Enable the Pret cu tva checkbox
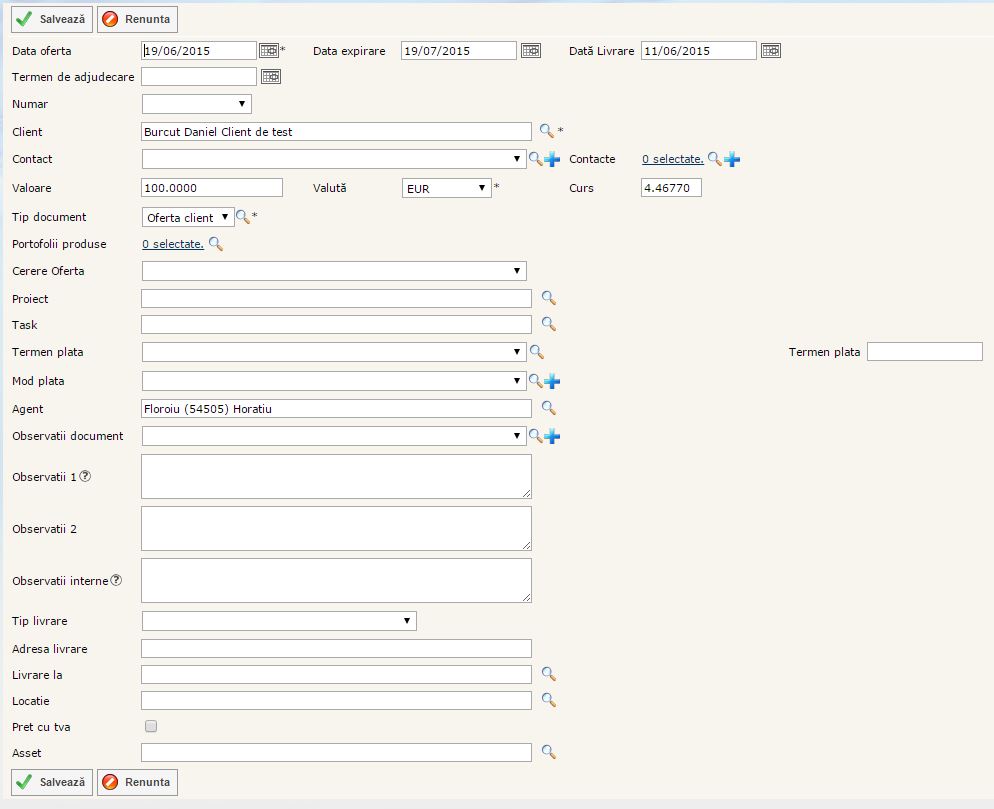The image size is (994, 809). (x=152, y=726)
